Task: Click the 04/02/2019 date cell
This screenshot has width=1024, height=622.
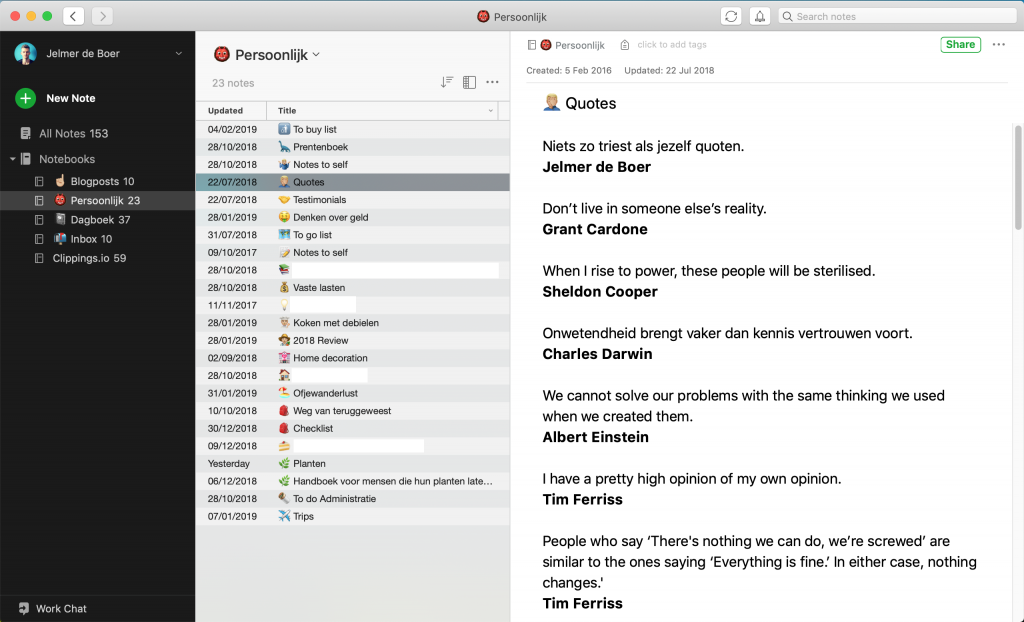Action: (232, 129)
